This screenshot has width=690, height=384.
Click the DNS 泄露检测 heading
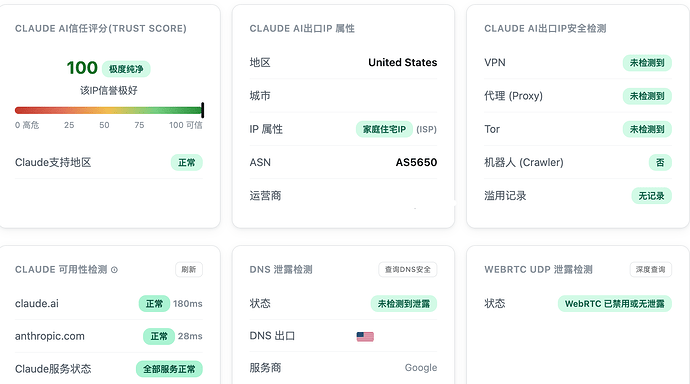[x=281, y=270]
